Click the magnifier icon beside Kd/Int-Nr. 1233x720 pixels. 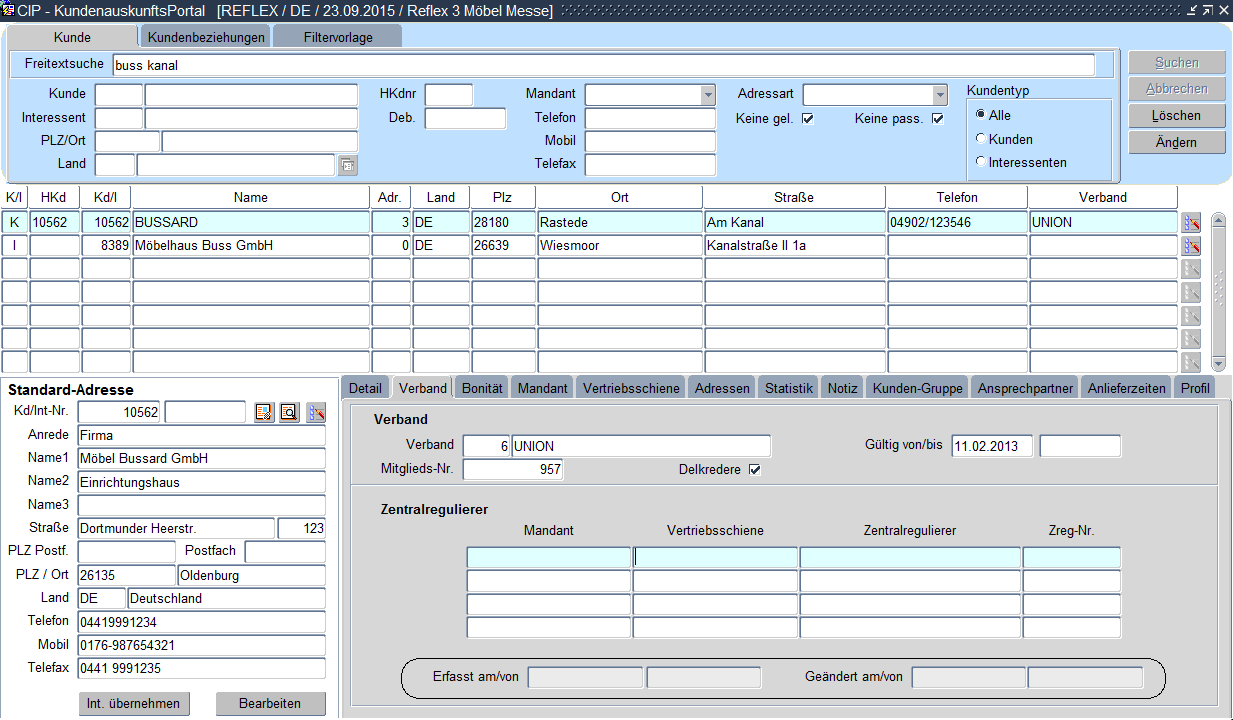pos(290,412)
